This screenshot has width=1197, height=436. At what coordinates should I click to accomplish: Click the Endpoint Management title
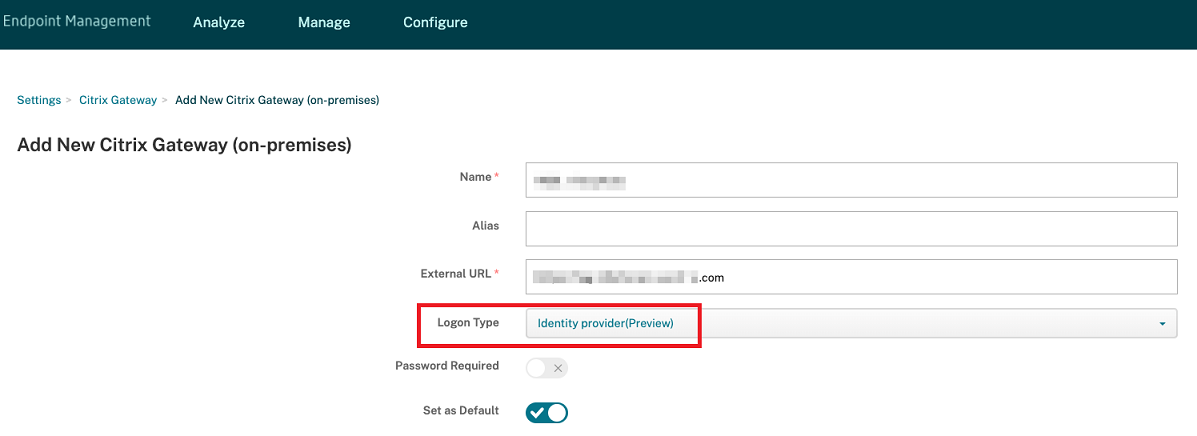point(76,21)
